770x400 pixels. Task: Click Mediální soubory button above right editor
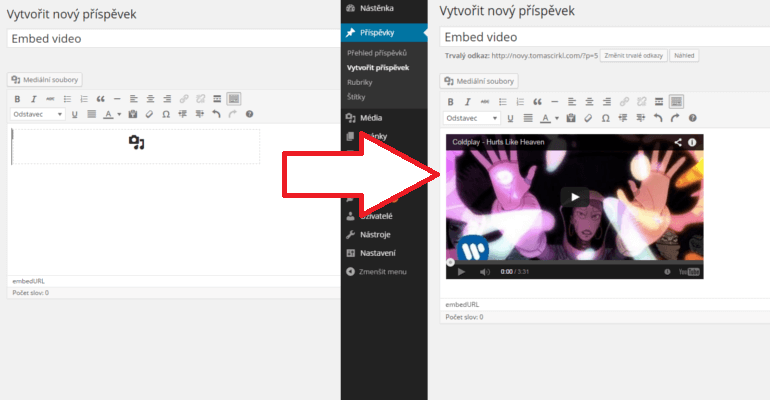coord(479,81)
